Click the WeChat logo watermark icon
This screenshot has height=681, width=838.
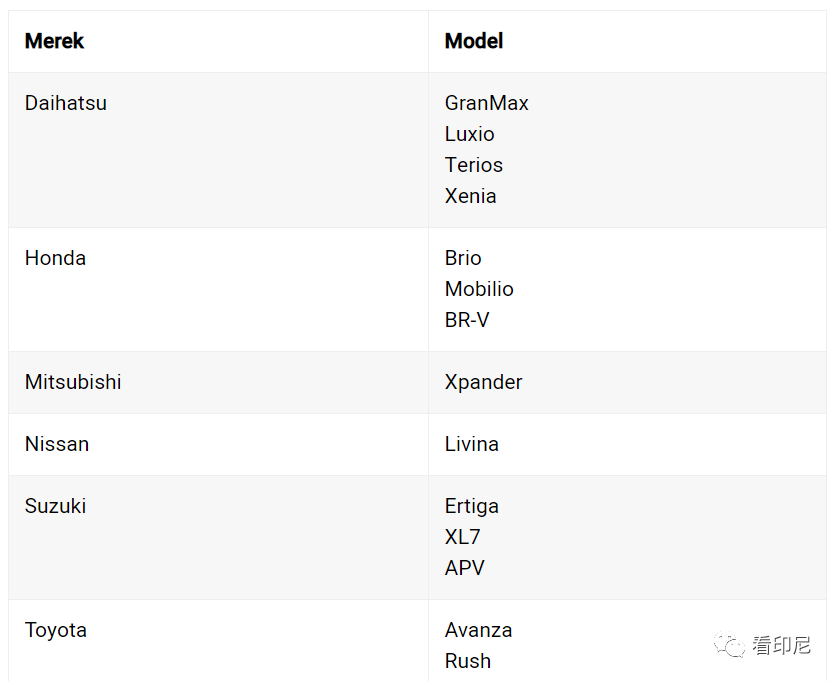click(x=729, y=645)
